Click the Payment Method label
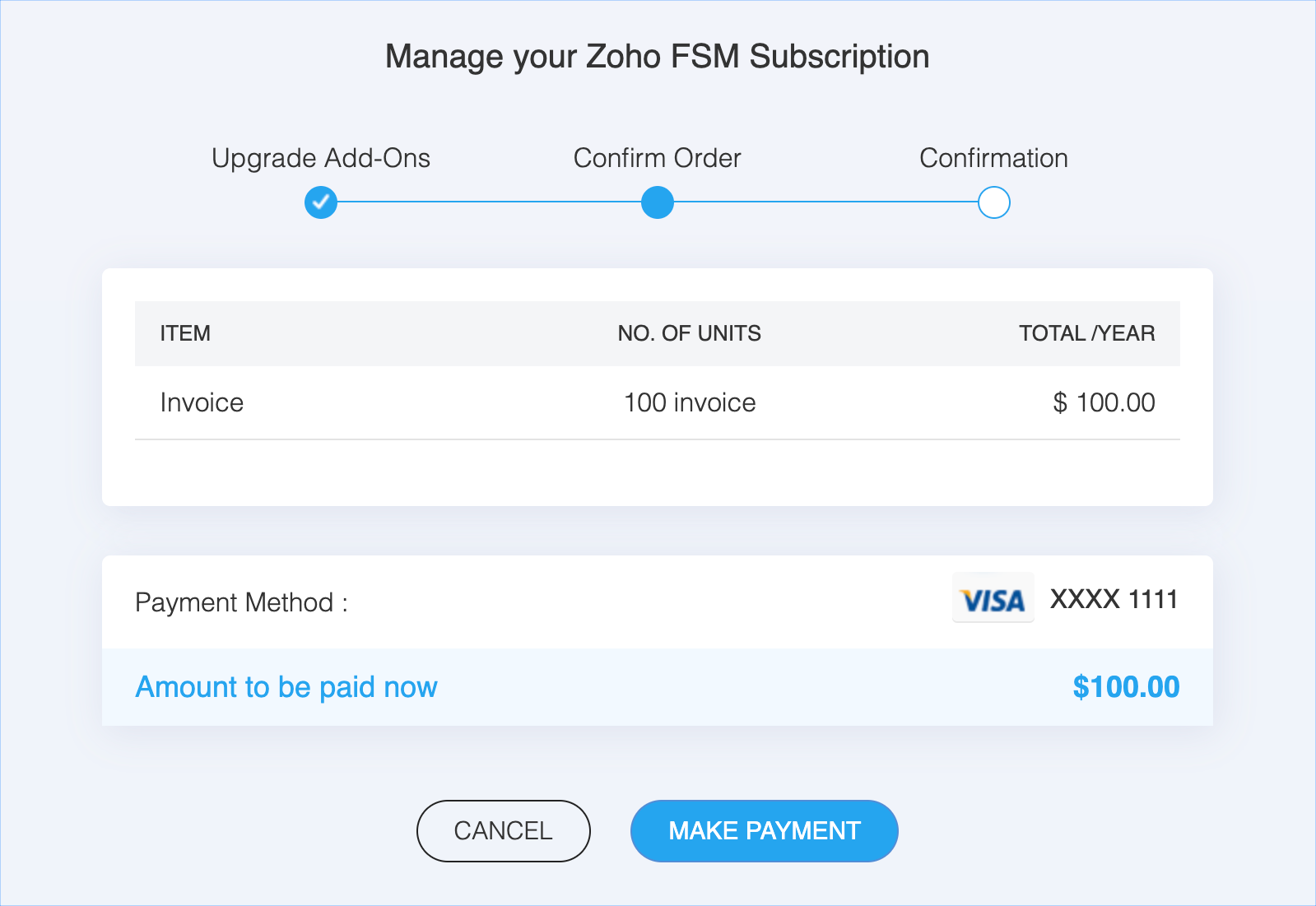This screenshot has height=906, width=1316. coord(241,602)
